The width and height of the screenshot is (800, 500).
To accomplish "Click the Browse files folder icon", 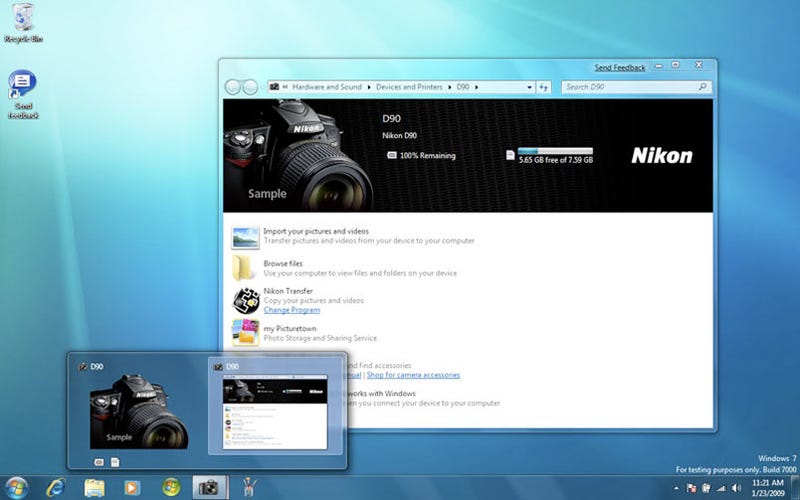I will [243, 268].
